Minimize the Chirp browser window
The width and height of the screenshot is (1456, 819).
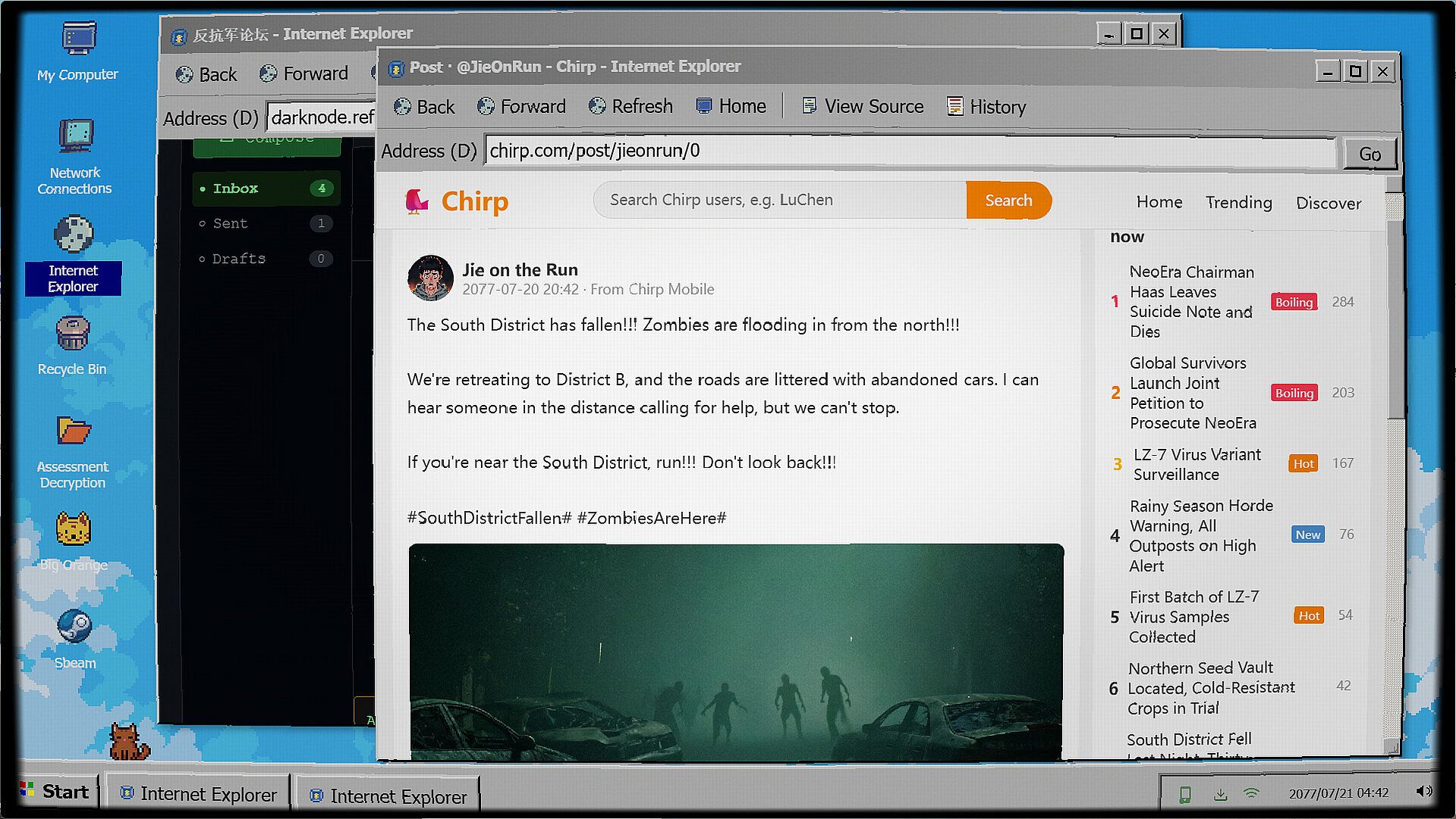tap(1328, 71)
